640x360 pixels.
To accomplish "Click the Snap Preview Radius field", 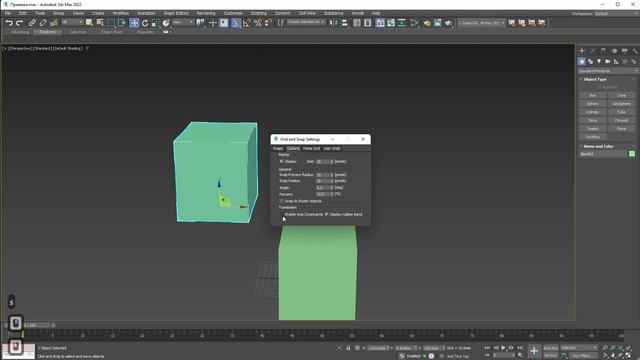I will coord(325,175).
